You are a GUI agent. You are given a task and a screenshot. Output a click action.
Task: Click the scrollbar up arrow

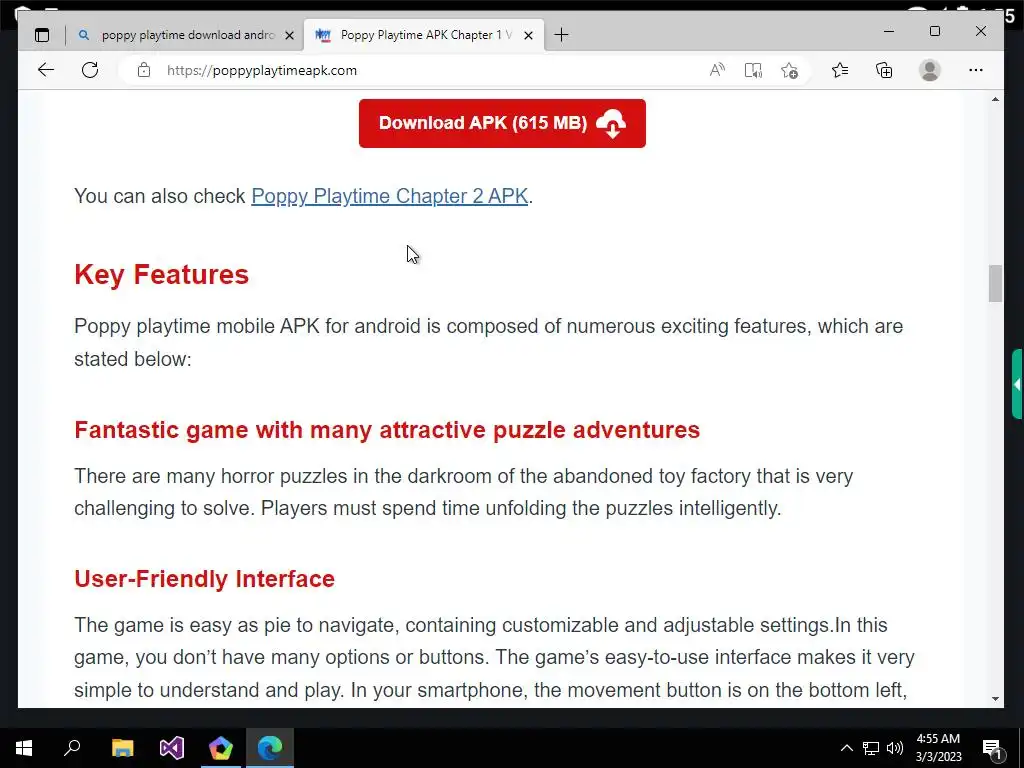[995, 99]
